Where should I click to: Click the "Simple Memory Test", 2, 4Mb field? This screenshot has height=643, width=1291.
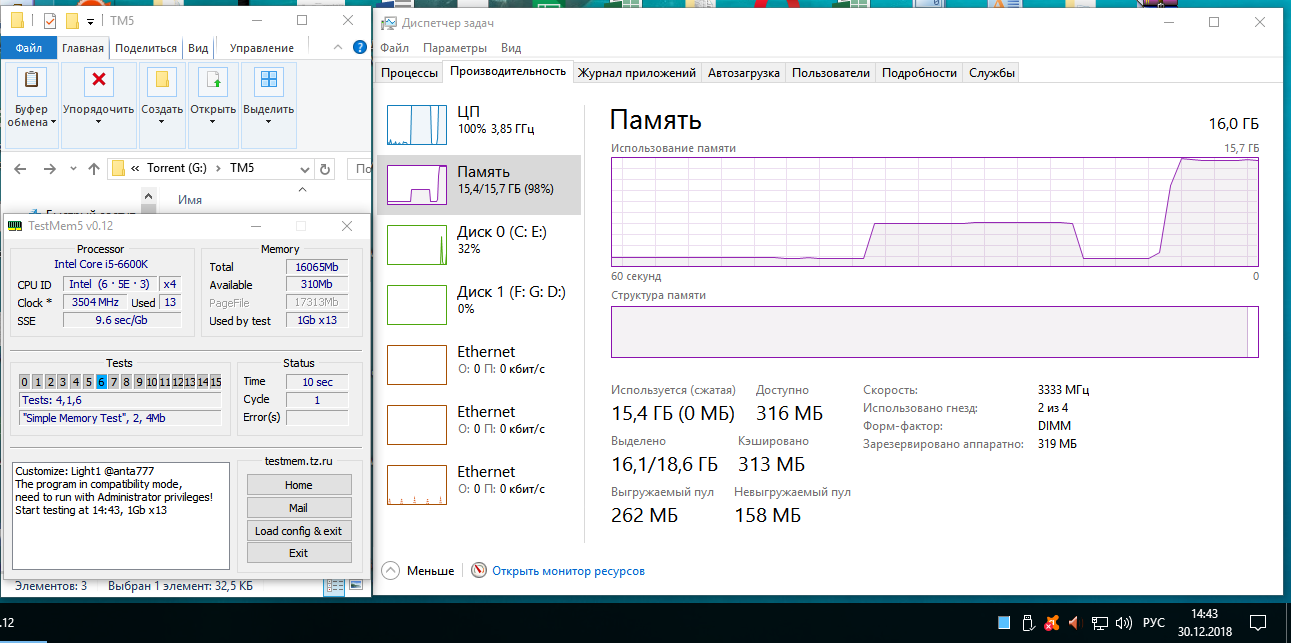click(x=121, y=418)
